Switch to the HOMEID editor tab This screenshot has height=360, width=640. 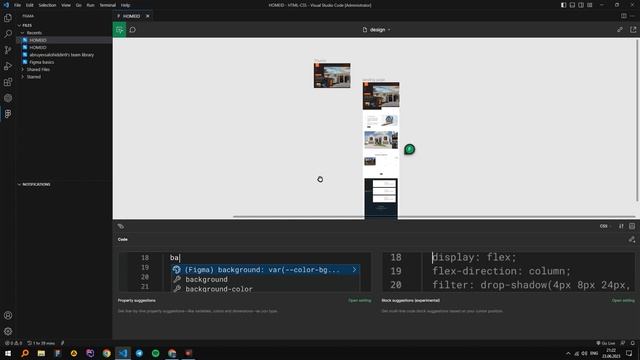point(131,16)
